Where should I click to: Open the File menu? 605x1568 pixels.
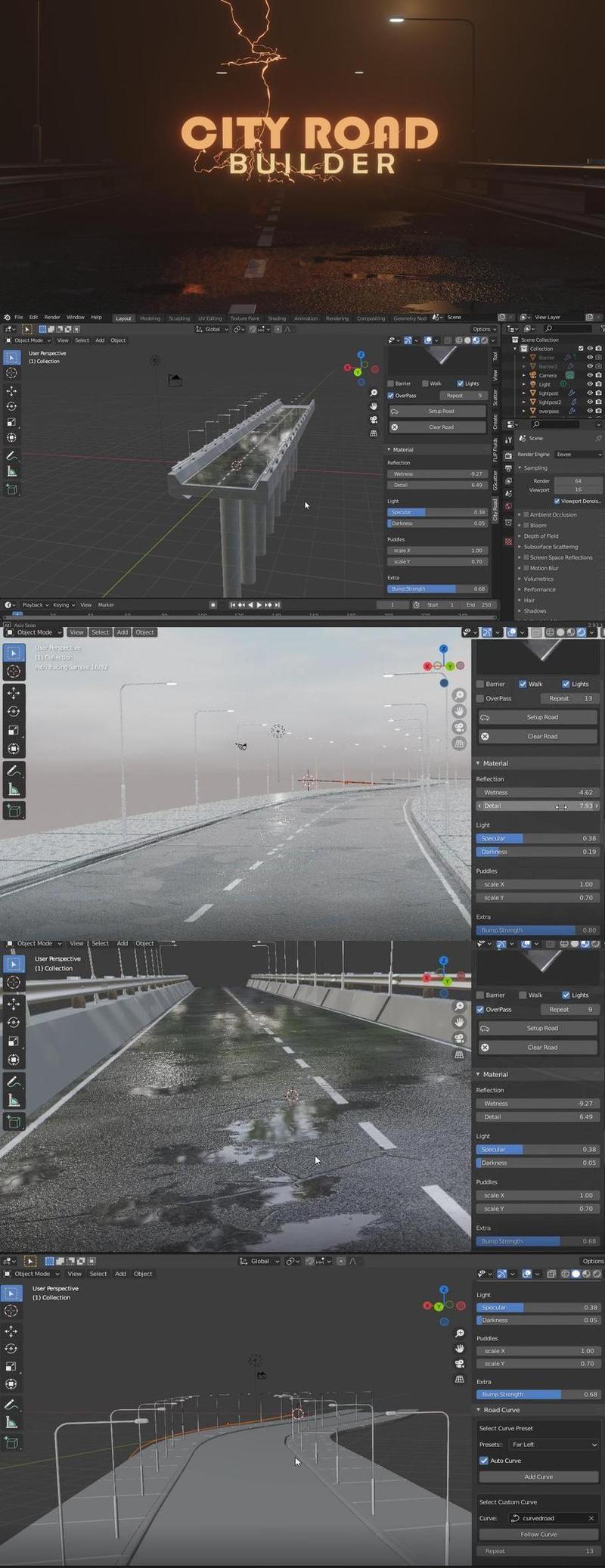(x=19, y=318)
